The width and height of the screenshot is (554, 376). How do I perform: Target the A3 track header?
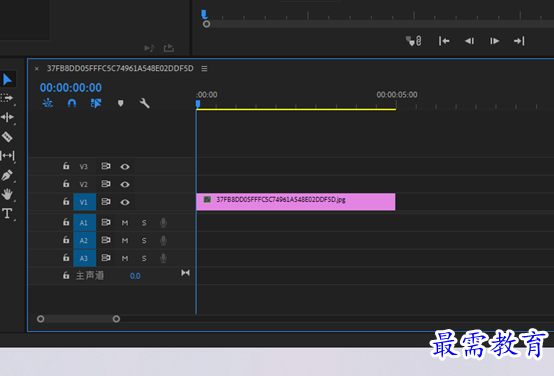84,258
